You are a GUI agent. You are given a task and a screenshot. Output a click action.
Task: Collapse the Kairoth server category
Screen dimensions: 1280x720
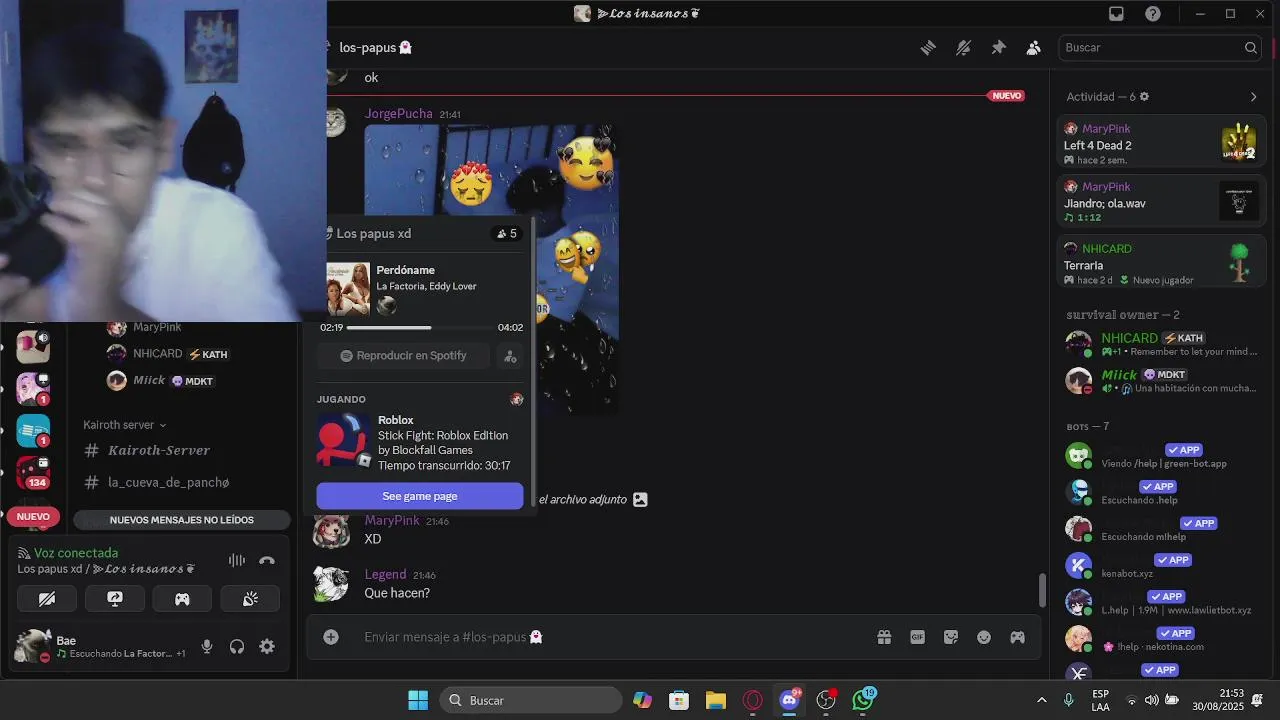[x=125, y=425]
